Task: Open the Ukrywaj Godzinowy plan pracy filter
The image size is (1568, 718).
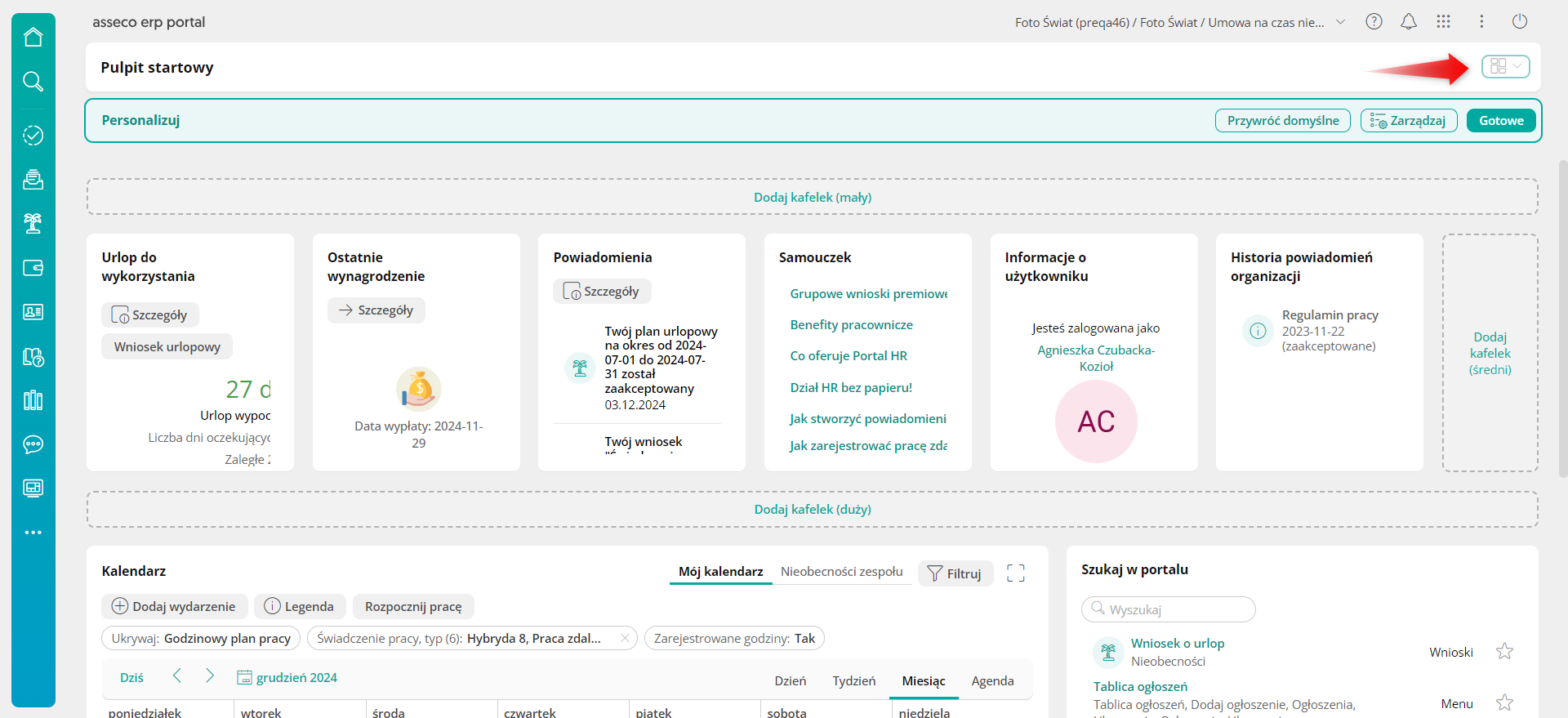Action: click(201, 638)
